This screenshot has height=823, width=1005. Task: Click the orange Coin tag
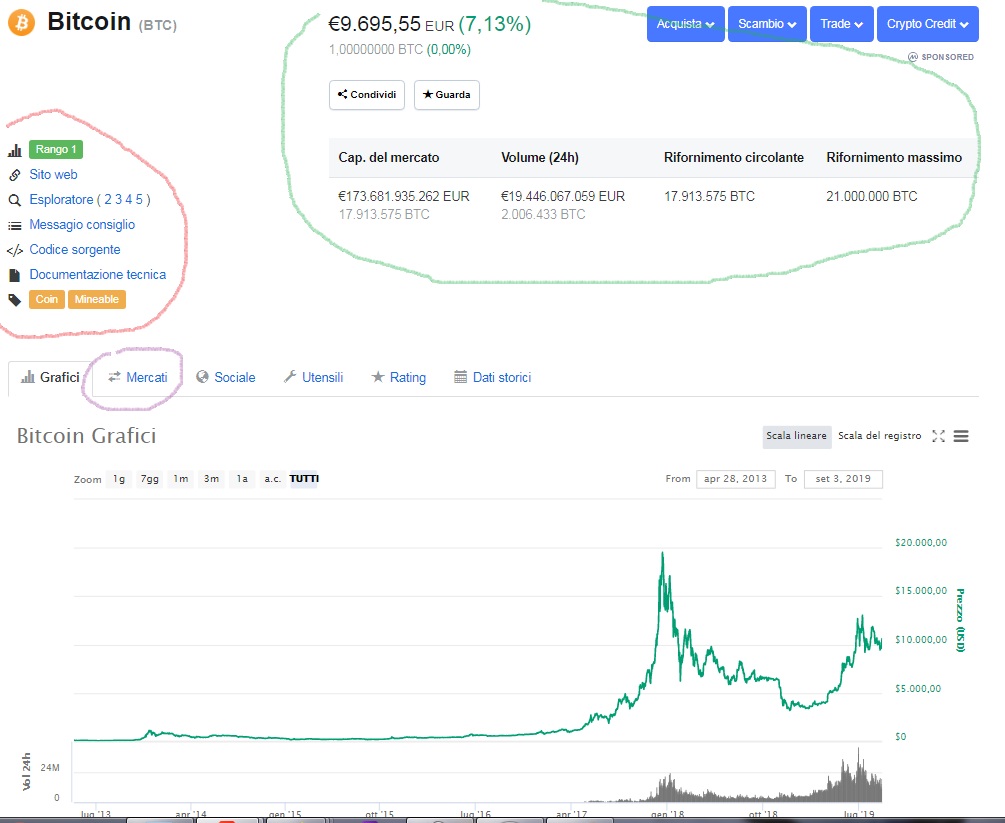click(47, 299)
